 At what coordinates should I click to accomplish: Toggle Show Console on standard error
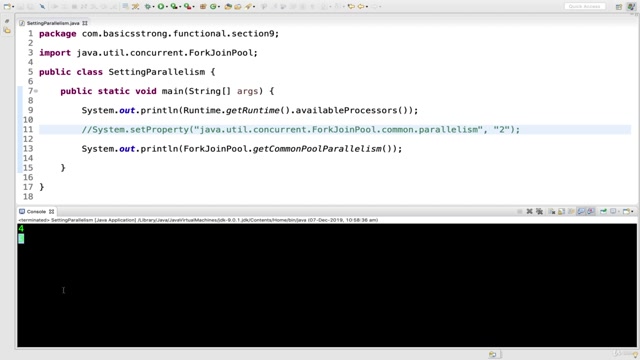click(x=591, y=211)
